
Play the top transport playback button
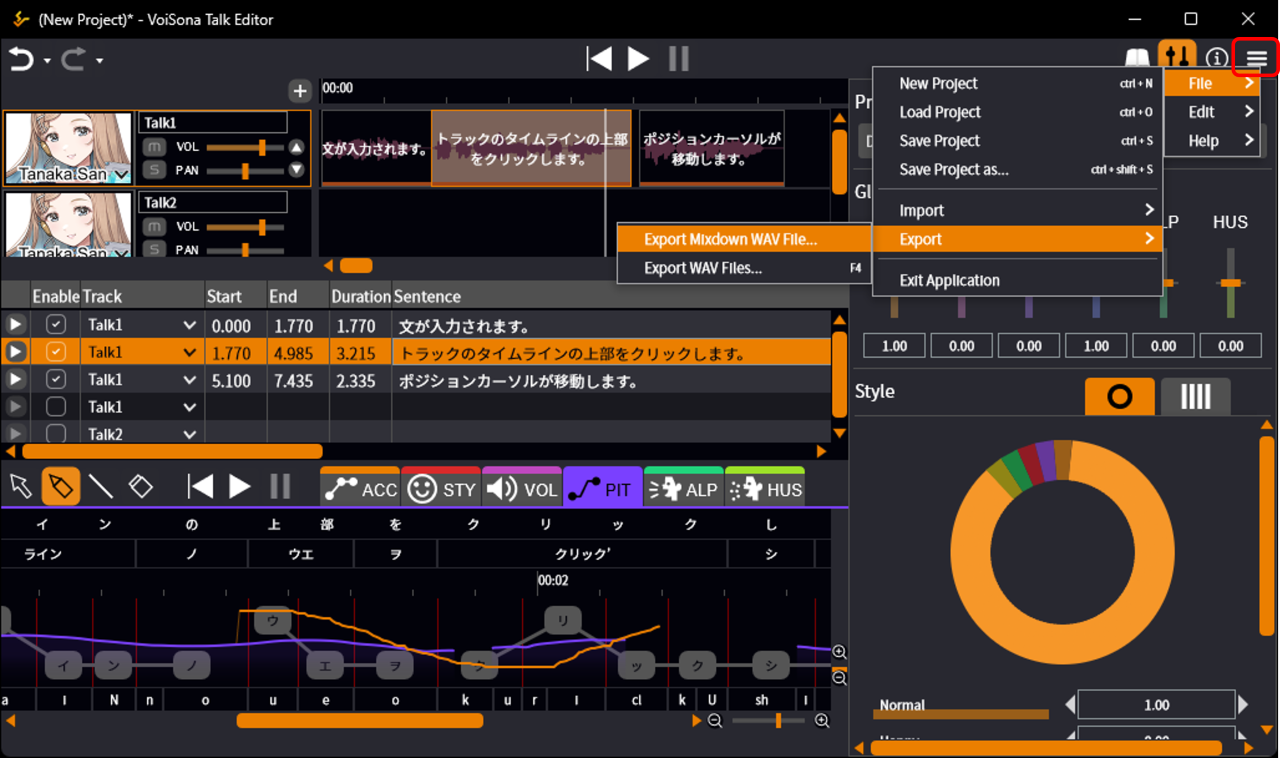(638, 59)
